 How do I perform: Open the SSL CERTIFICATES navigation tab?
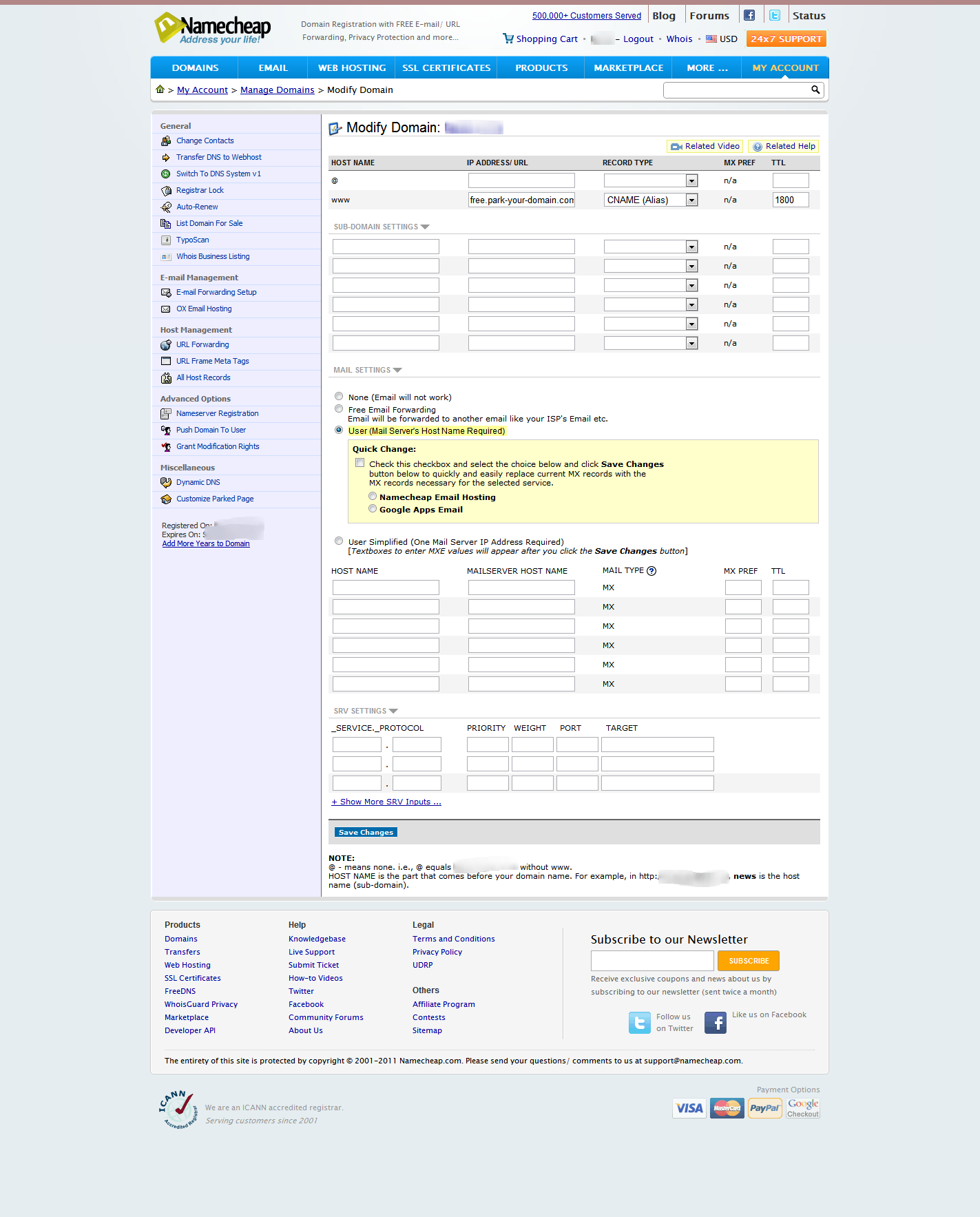(x=446, y=67)
